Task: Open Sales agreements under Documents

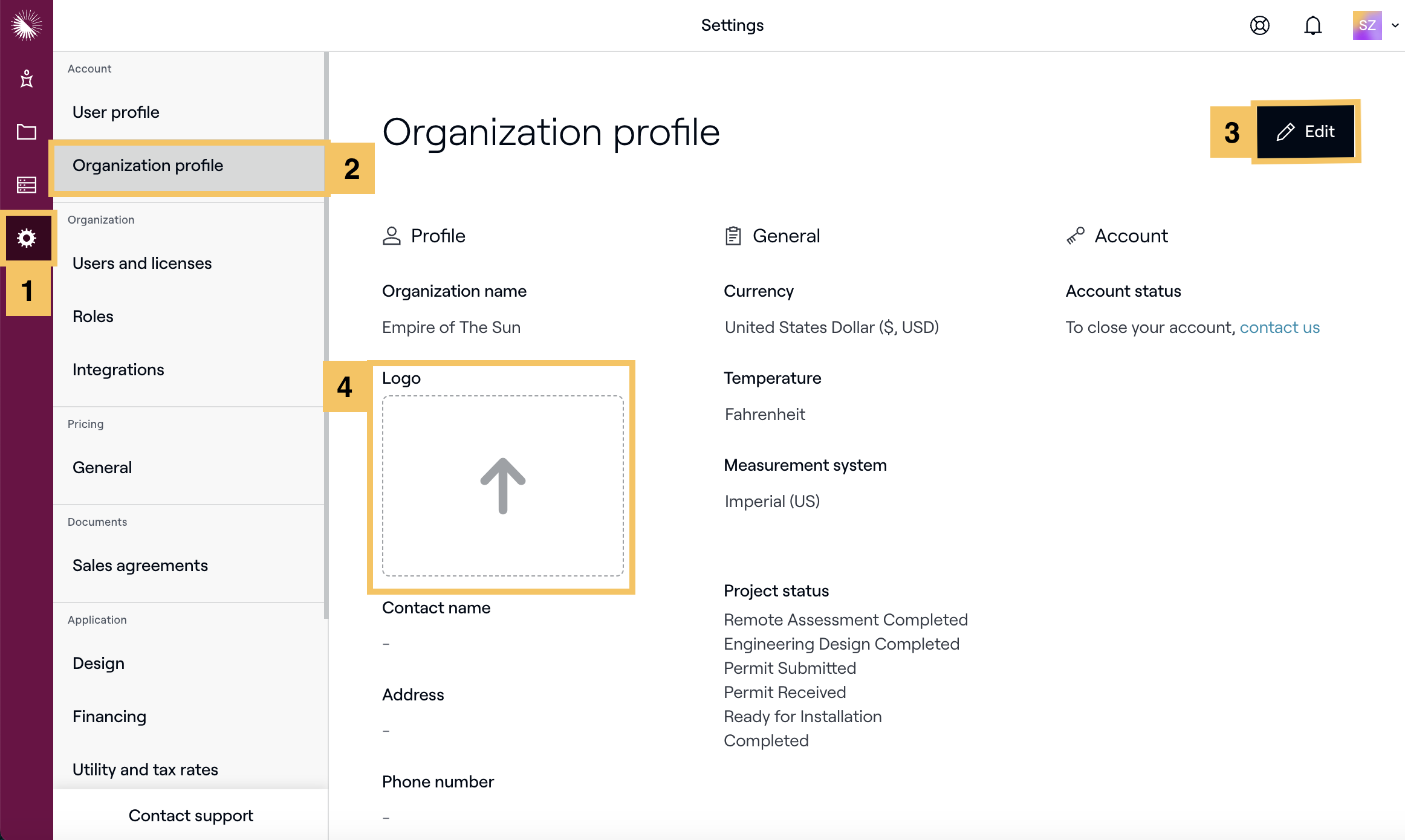Action: point(140,566)
